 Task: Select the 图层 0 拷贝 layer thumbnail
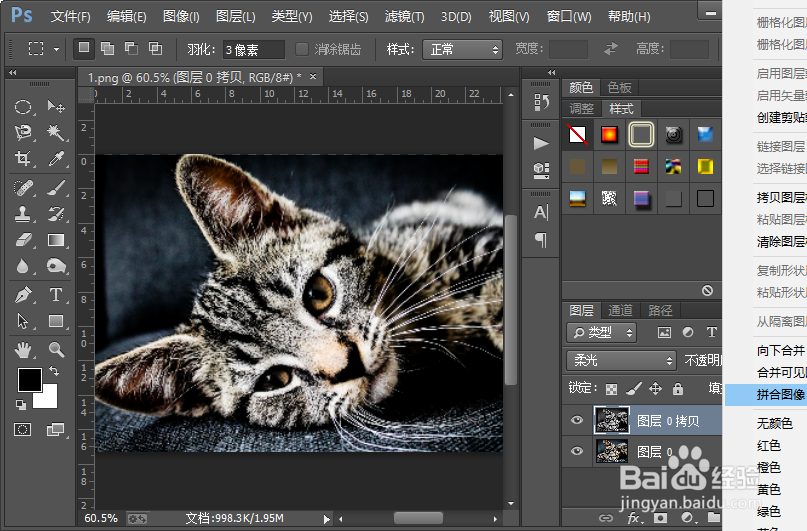pyautogui.click(x=612, y=420)
